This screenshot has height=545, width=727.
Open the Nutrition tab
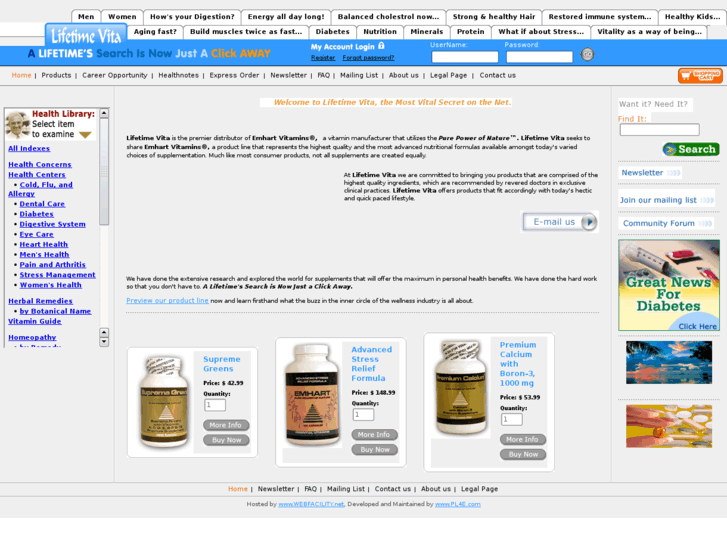pyautogui.click(x=380, y=32)
